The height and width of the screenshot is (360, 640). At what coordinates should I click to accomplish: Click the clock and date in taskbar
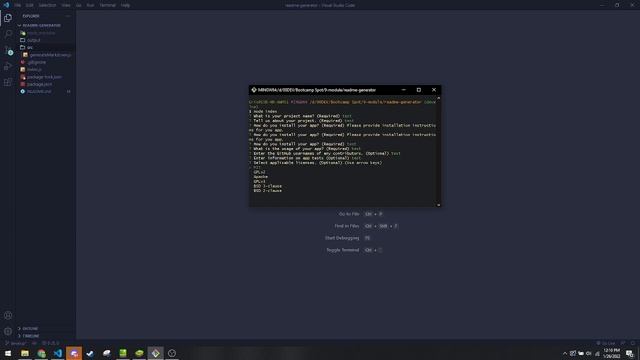coord(611,353)
